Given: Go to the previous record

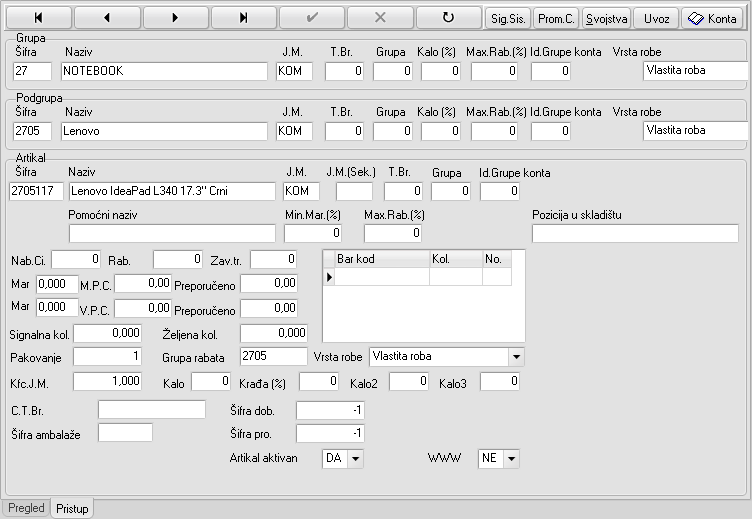Looking at the screenshot, I should pos(107,18).
